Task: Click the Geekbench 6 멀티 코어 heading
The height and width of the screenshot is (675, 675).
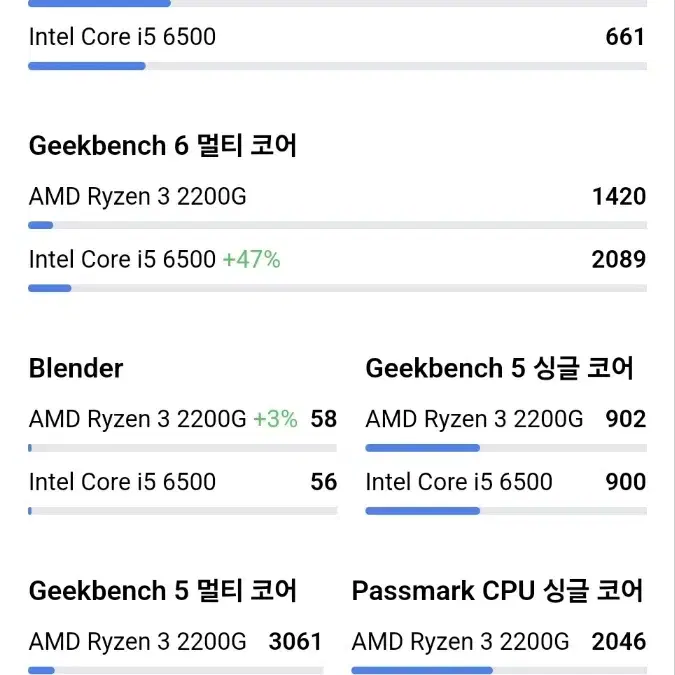Action: coord(163,146)
